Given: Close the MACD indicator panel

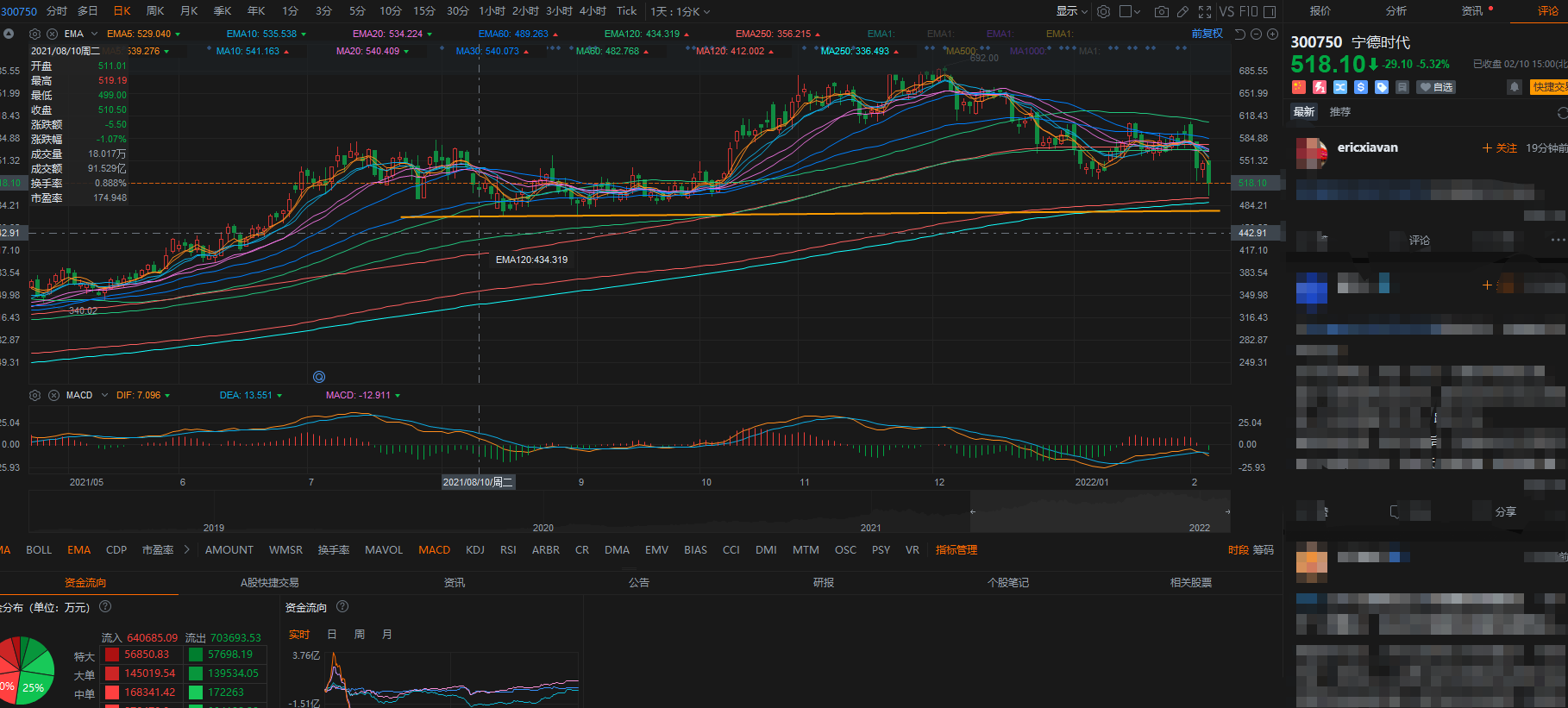Looking at the screenshot, I should [x=53, y=395].
